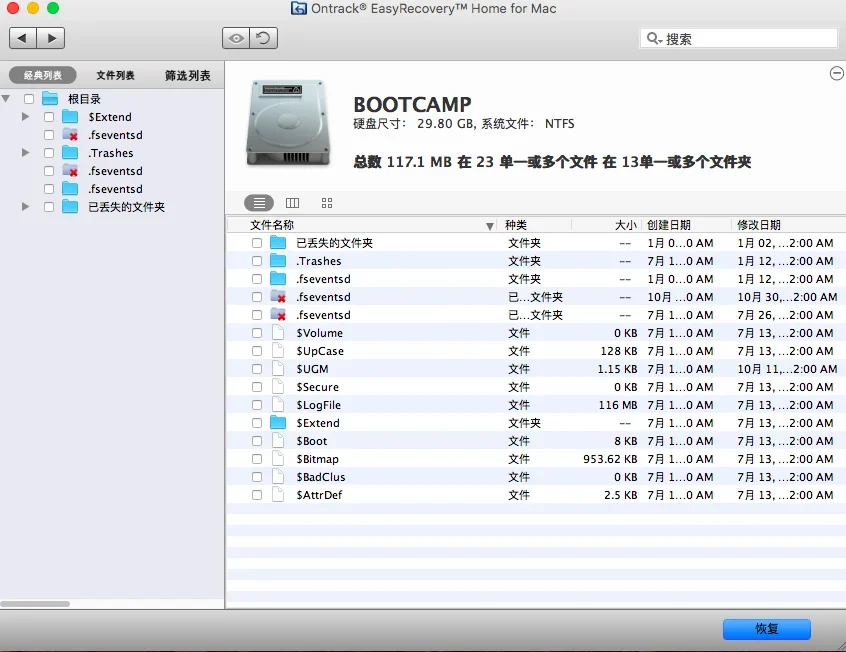Click $Extend folder icon in the file list

coord(278,423)
